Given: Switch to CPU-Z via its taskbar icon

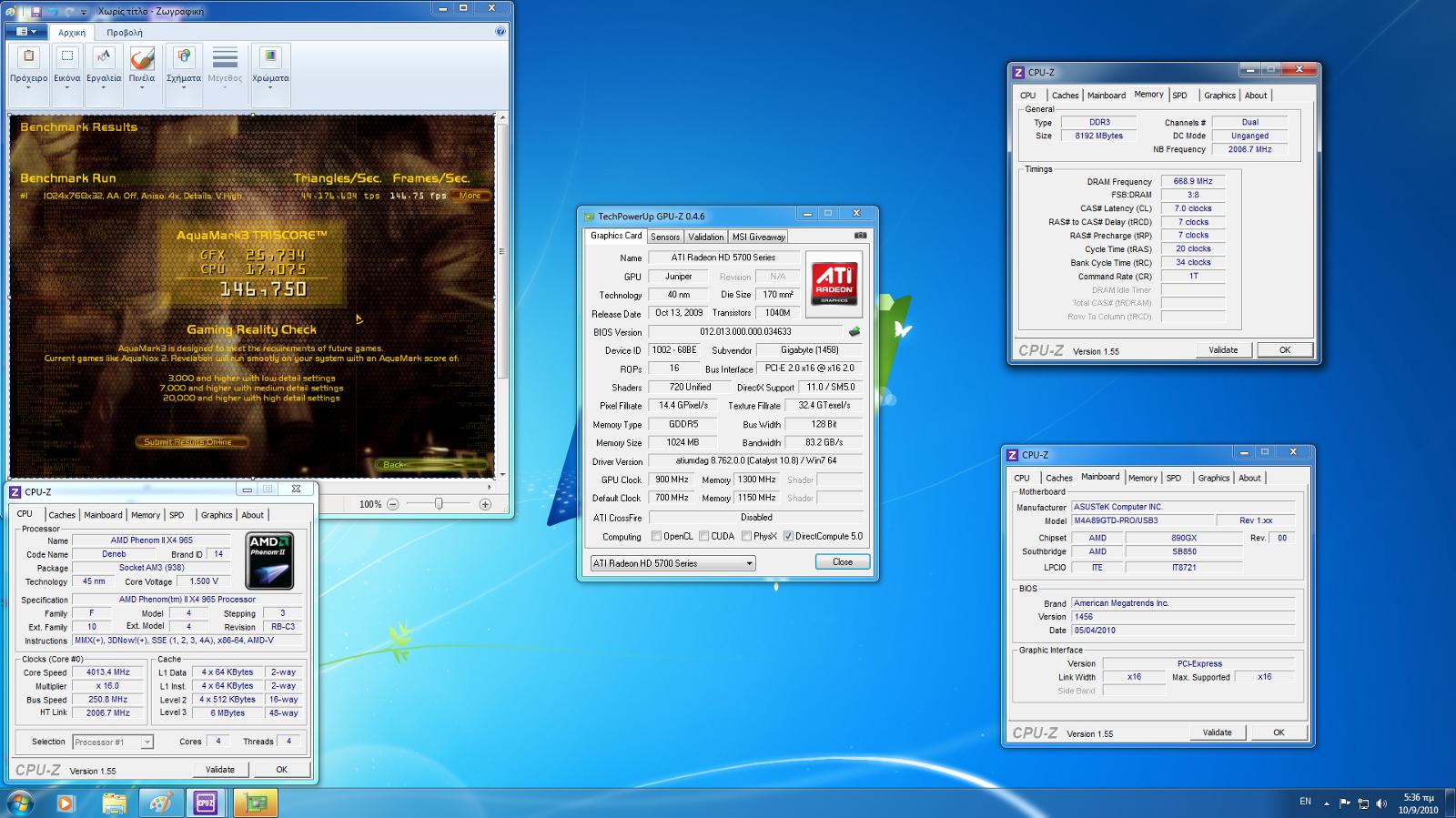Looking at the screenshot, I should point(207,803).
